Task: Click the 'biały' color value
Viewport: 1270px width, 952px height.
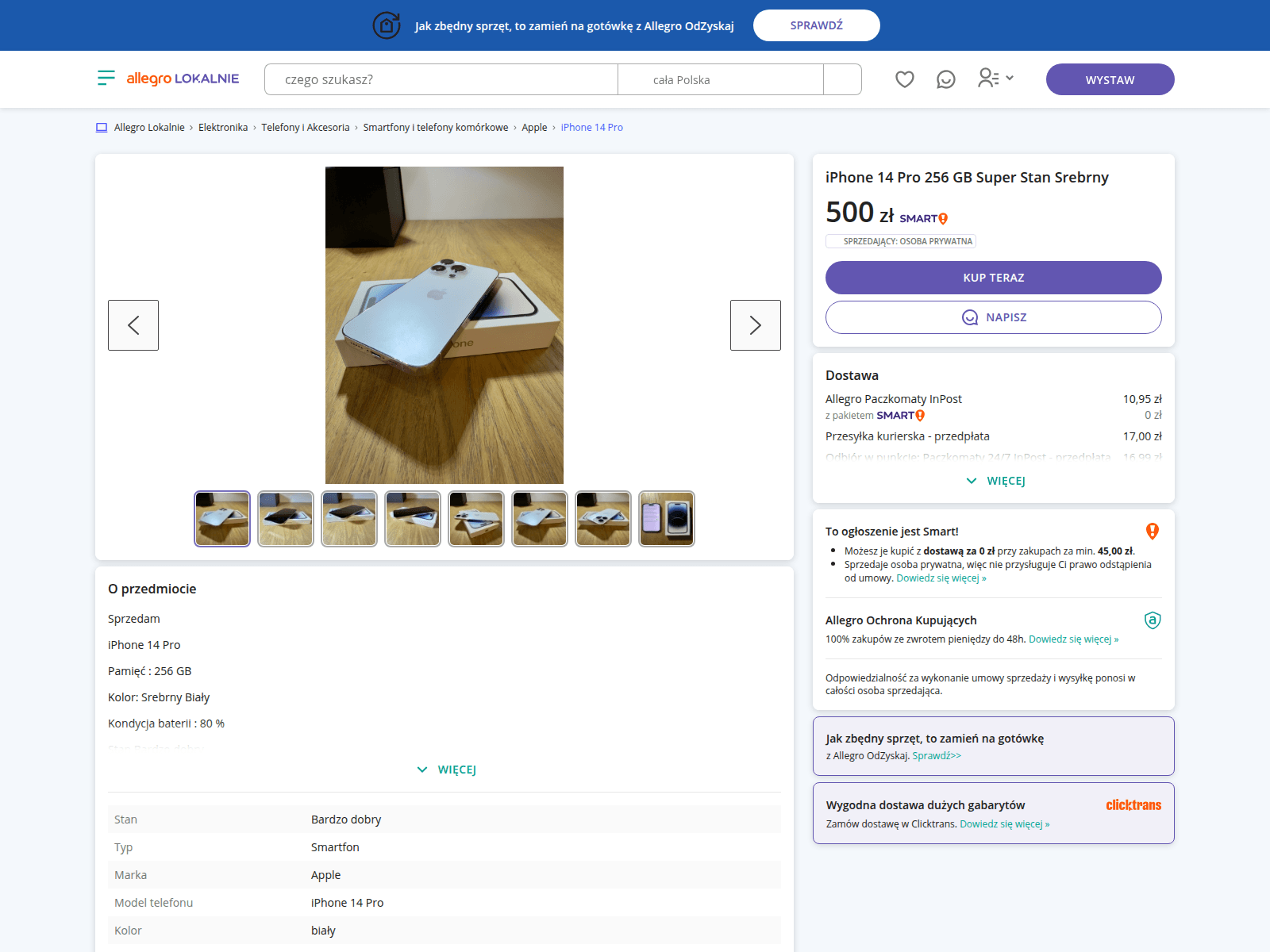Action: (x=323, y=931)
